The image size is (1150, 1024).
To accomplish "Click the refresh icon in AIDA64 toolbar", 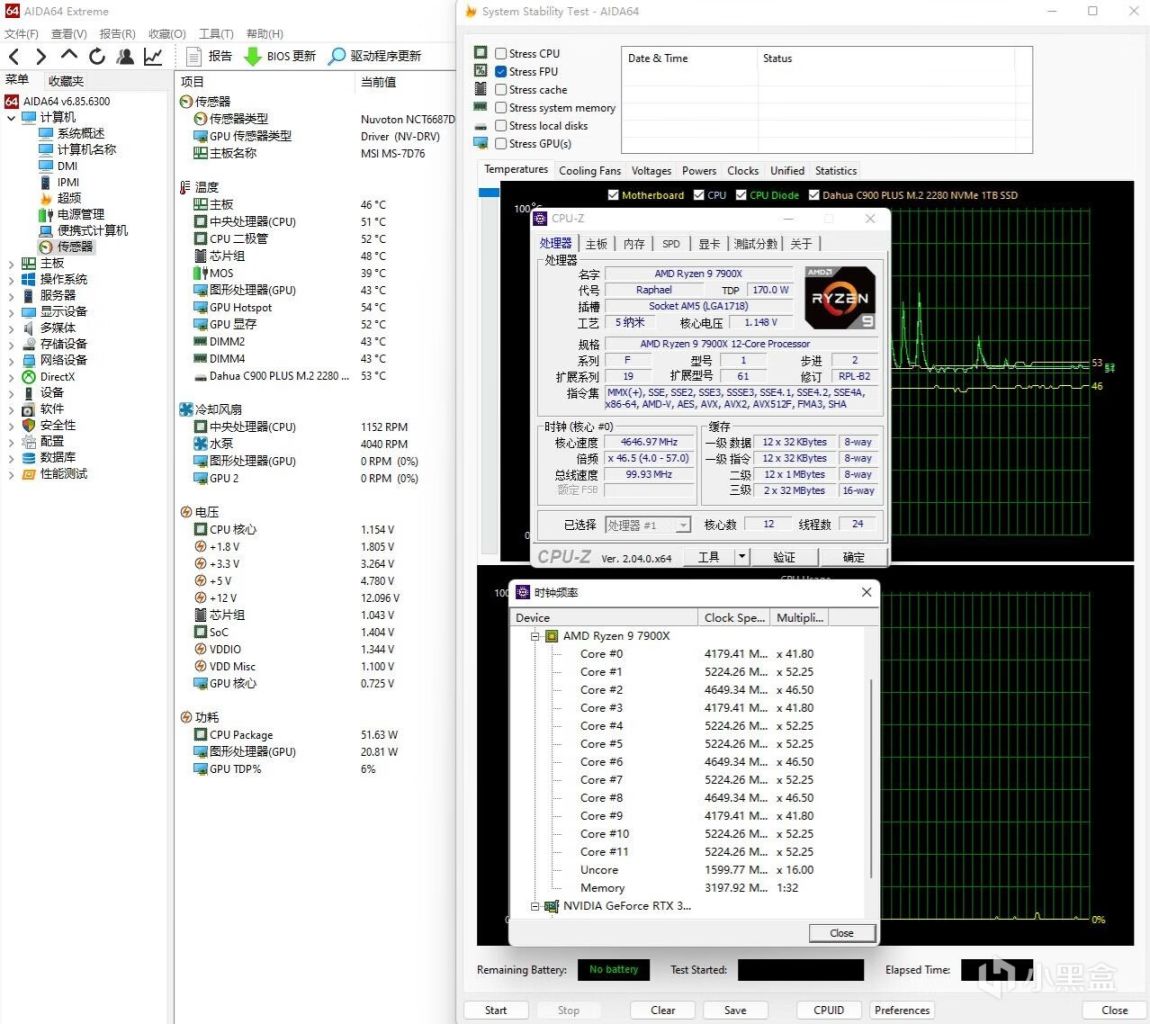I will point(97,57).
